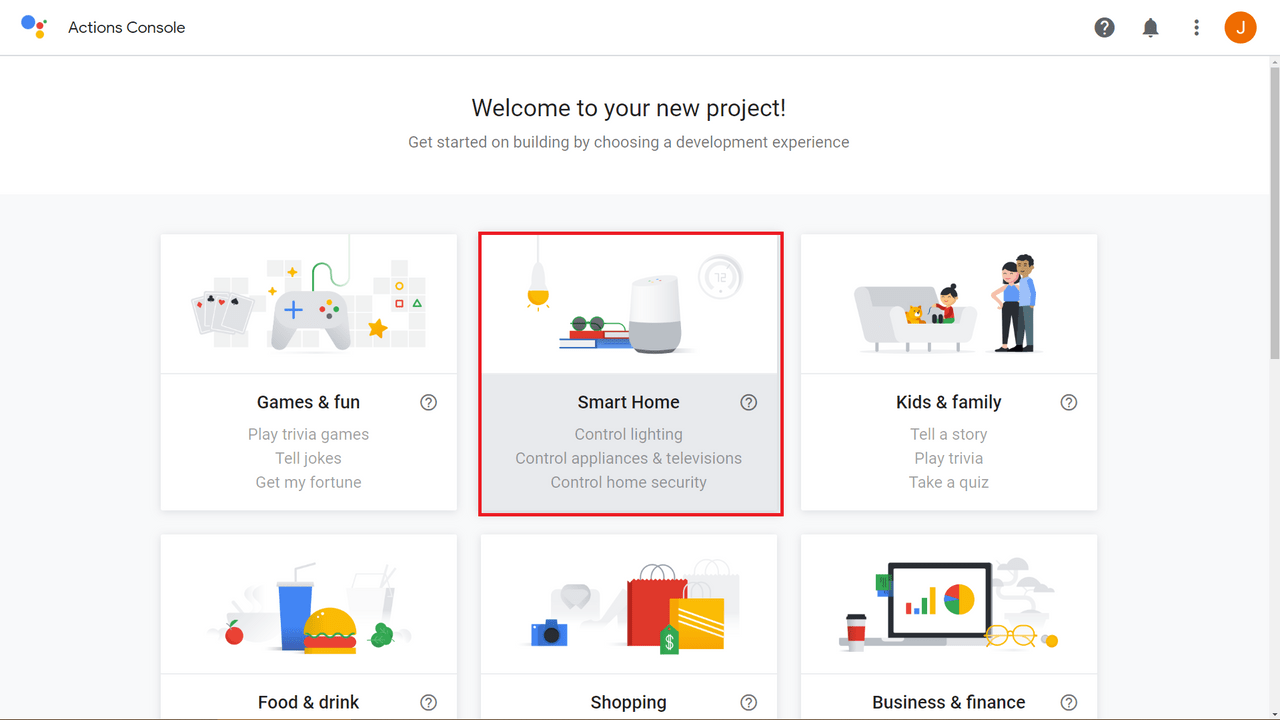Choose the Food & drink title
1280x720 pixels.
pyautogui.click(x=308, y=702)
